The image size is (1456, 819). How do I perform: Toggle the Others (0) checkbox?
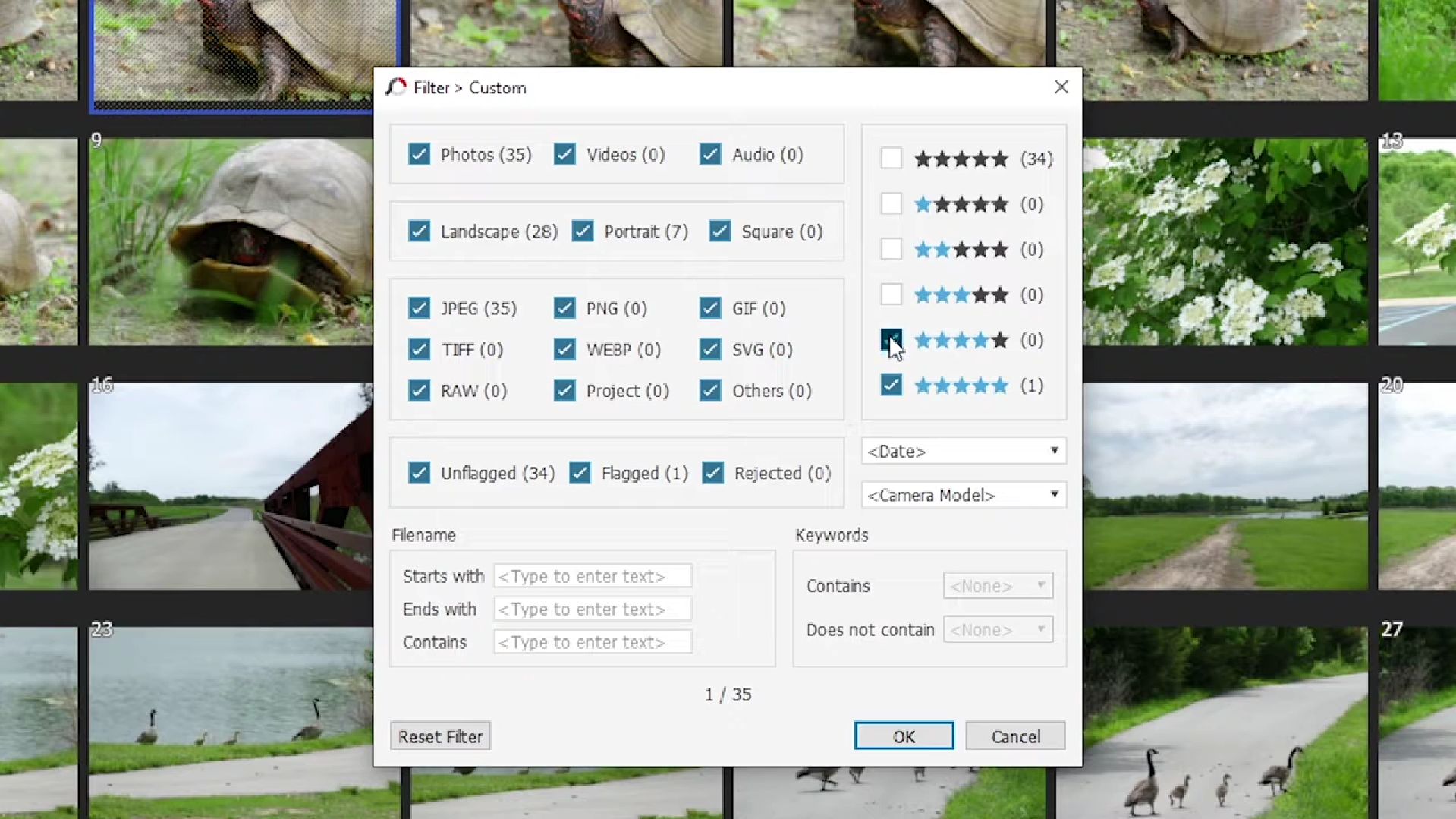[710, 390]
